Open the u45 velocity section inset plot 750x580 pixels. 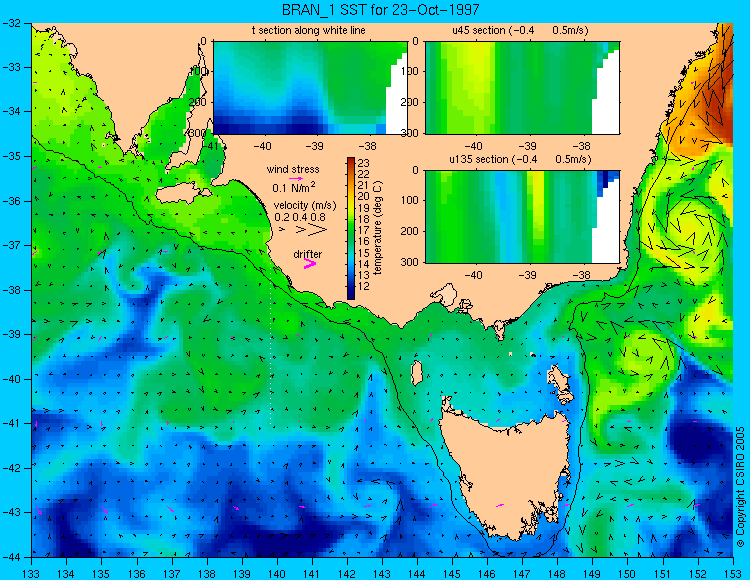click(522, 88)
